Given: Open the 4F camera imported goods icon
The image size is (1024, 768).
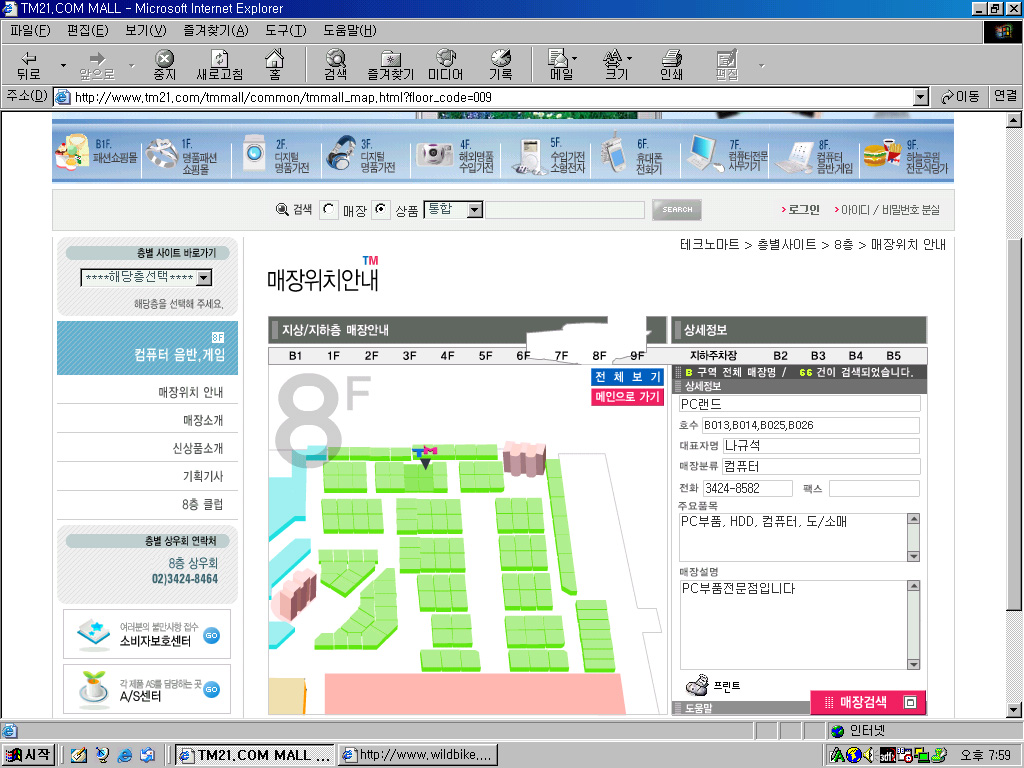Looking at the screenshot, I should pyautogui.click(x=434, y=155).
